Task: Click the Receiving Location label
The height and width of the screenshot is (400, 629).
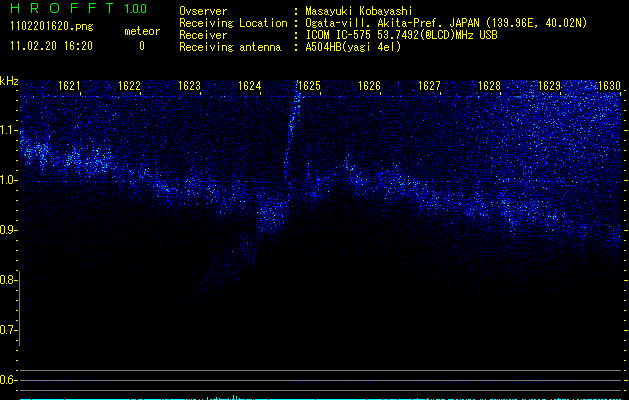Action: [x=233, y=23]
